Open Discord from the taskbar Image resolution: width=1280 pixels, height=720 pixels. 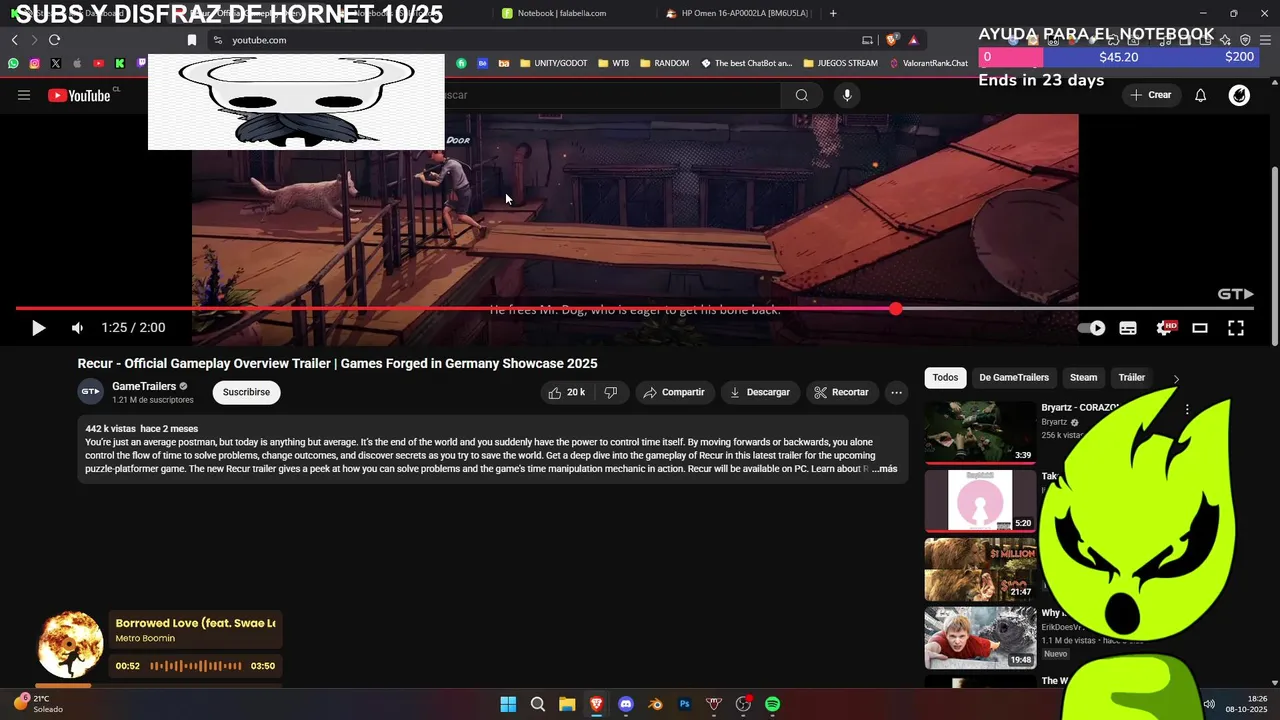626,704
